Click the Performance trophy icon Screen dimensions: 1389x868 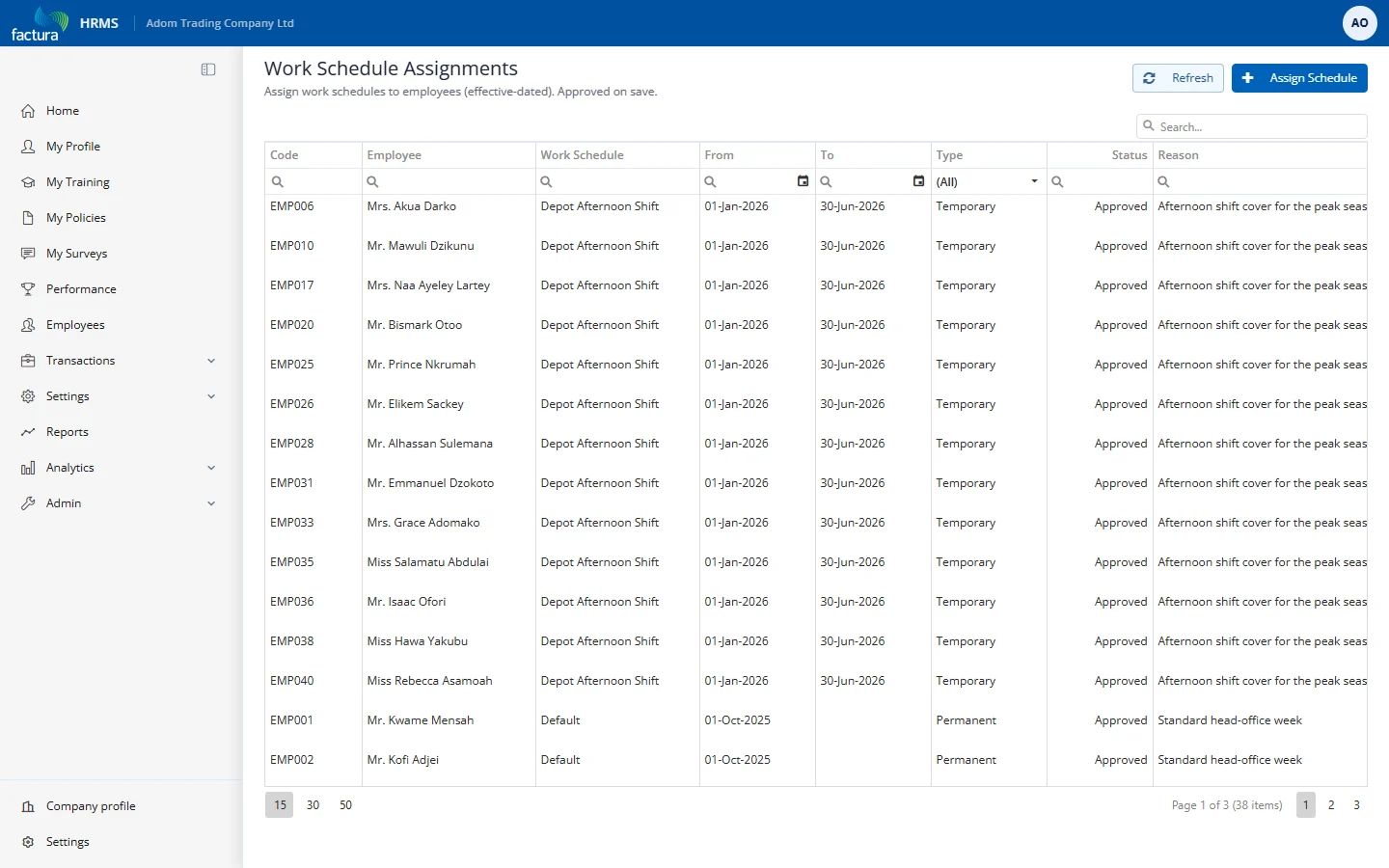pos(28,289)
